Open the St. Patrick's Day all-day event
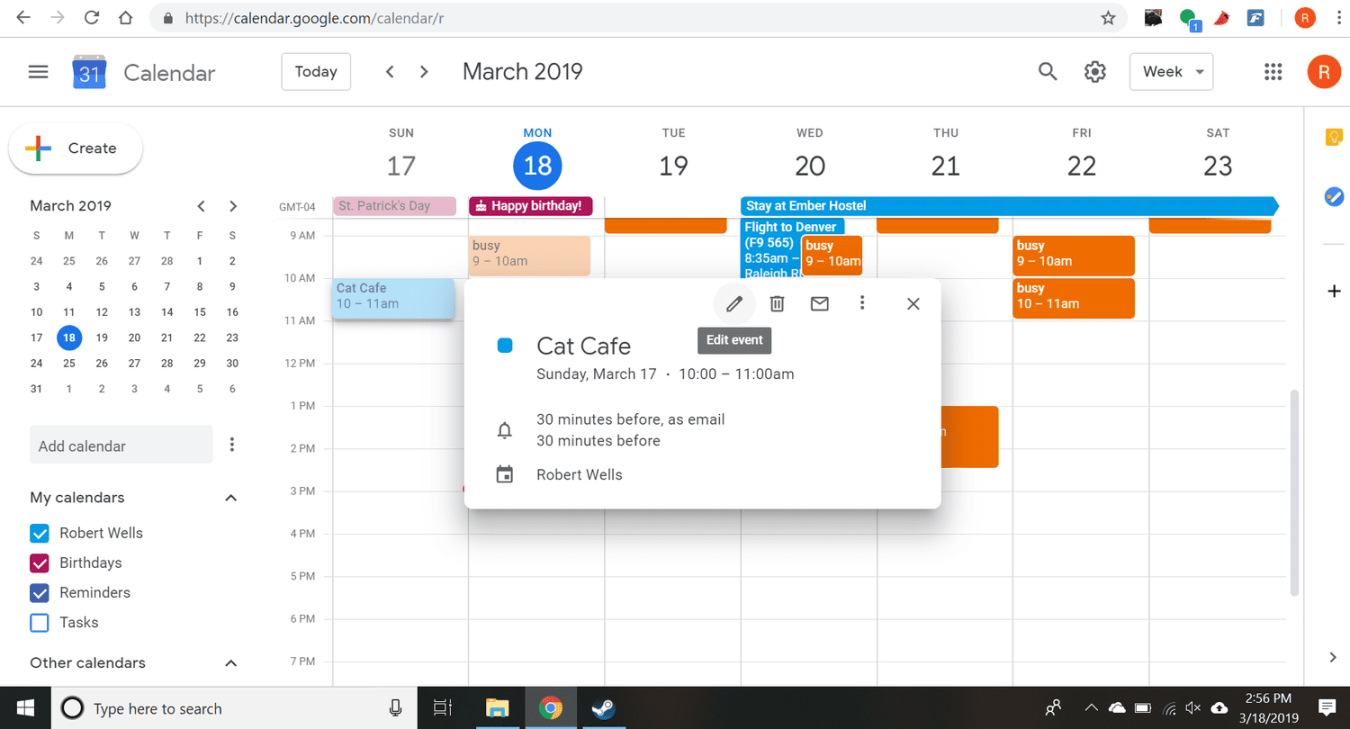This screenshot has height=729, width=1350. point(394,206)
